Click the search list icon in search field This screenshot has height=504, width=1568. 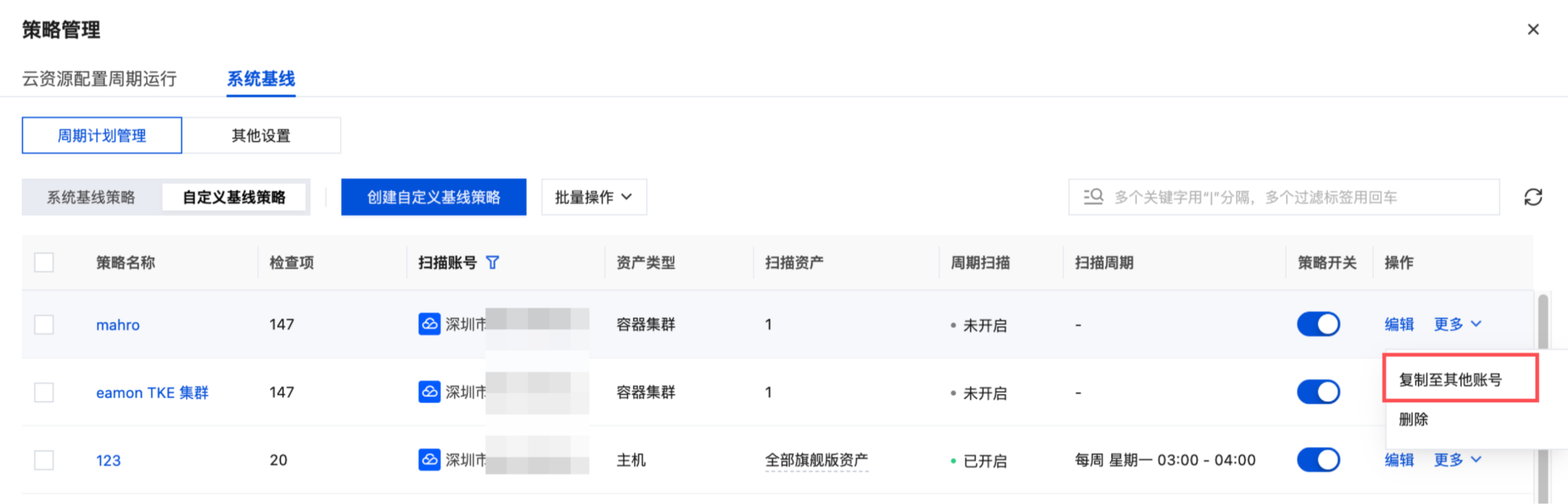click(x=1093, y=197)
